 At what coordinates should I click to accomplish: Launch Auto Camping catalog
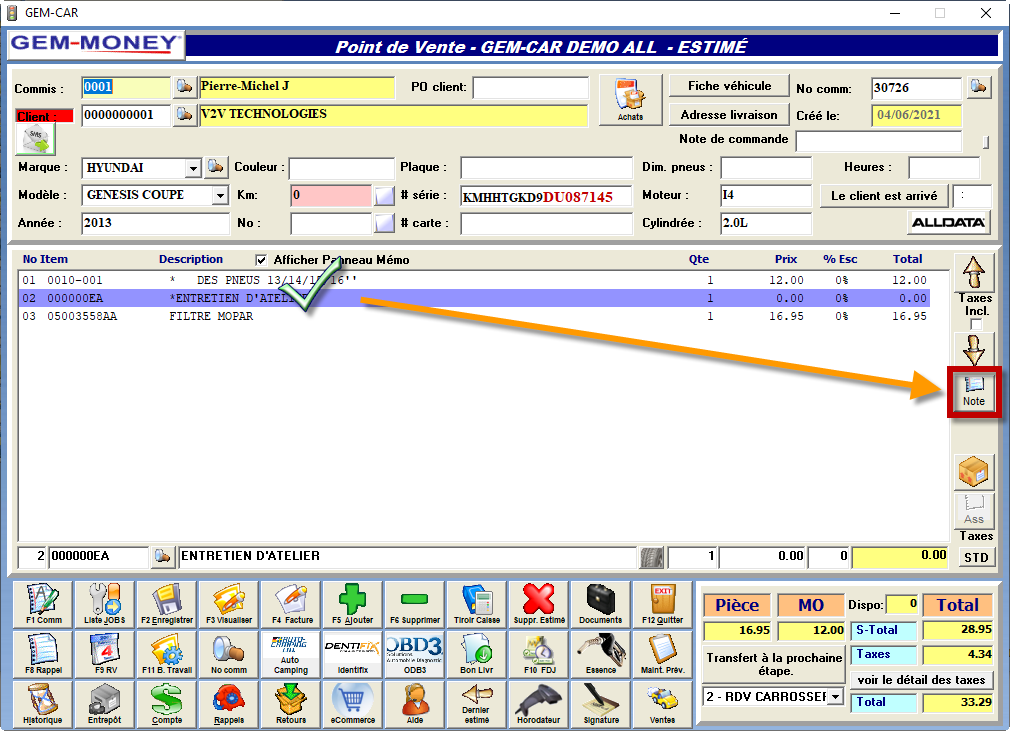291,654
